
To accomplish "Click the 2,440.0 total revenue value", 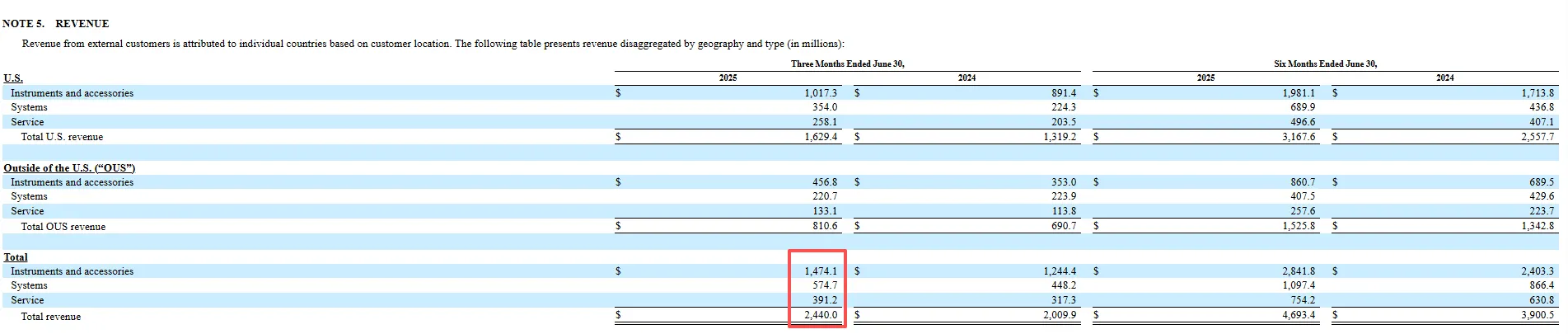I will coord(821,315).
